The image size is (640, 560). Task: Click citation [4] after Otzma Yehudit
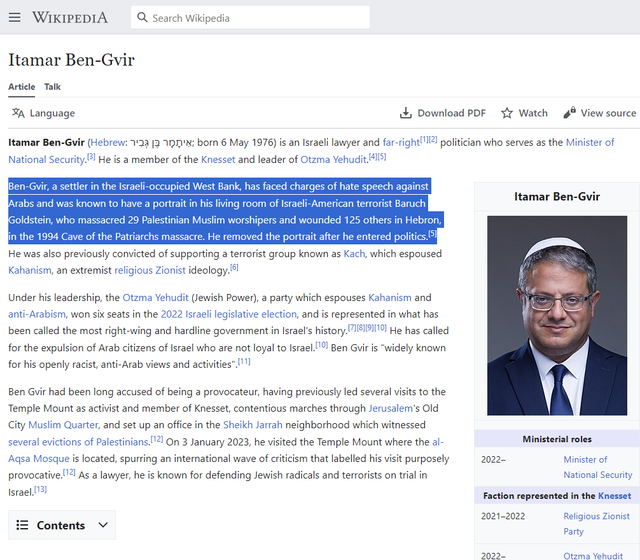click(x=373, y=157)
